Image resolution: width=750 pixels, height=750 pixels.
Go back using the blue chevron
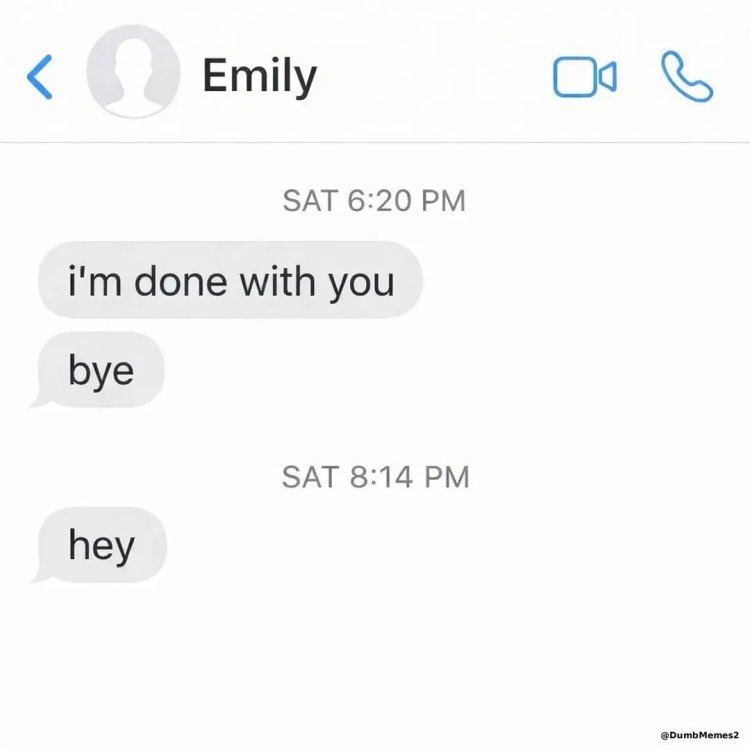coord(39,77)
